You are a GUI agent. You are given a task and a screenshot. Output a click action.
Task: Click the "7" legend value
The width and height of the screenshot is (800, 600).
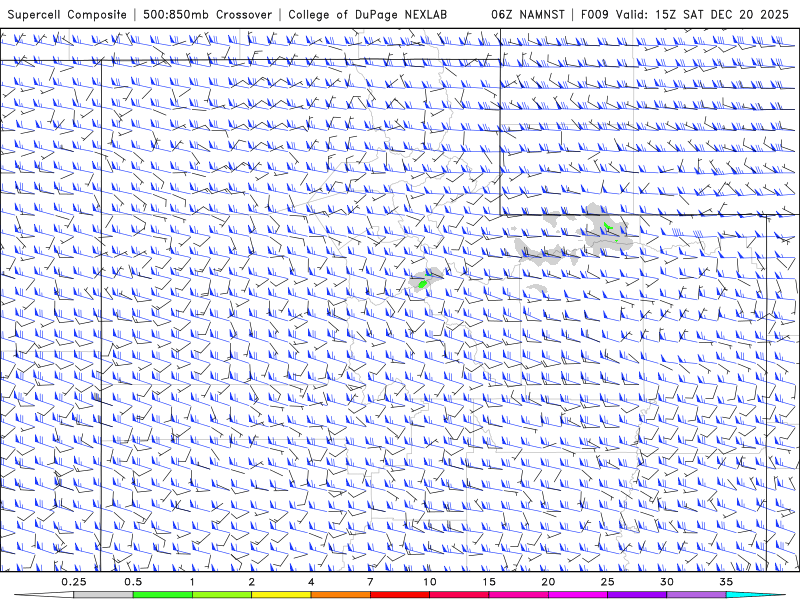tap(370, 582)
